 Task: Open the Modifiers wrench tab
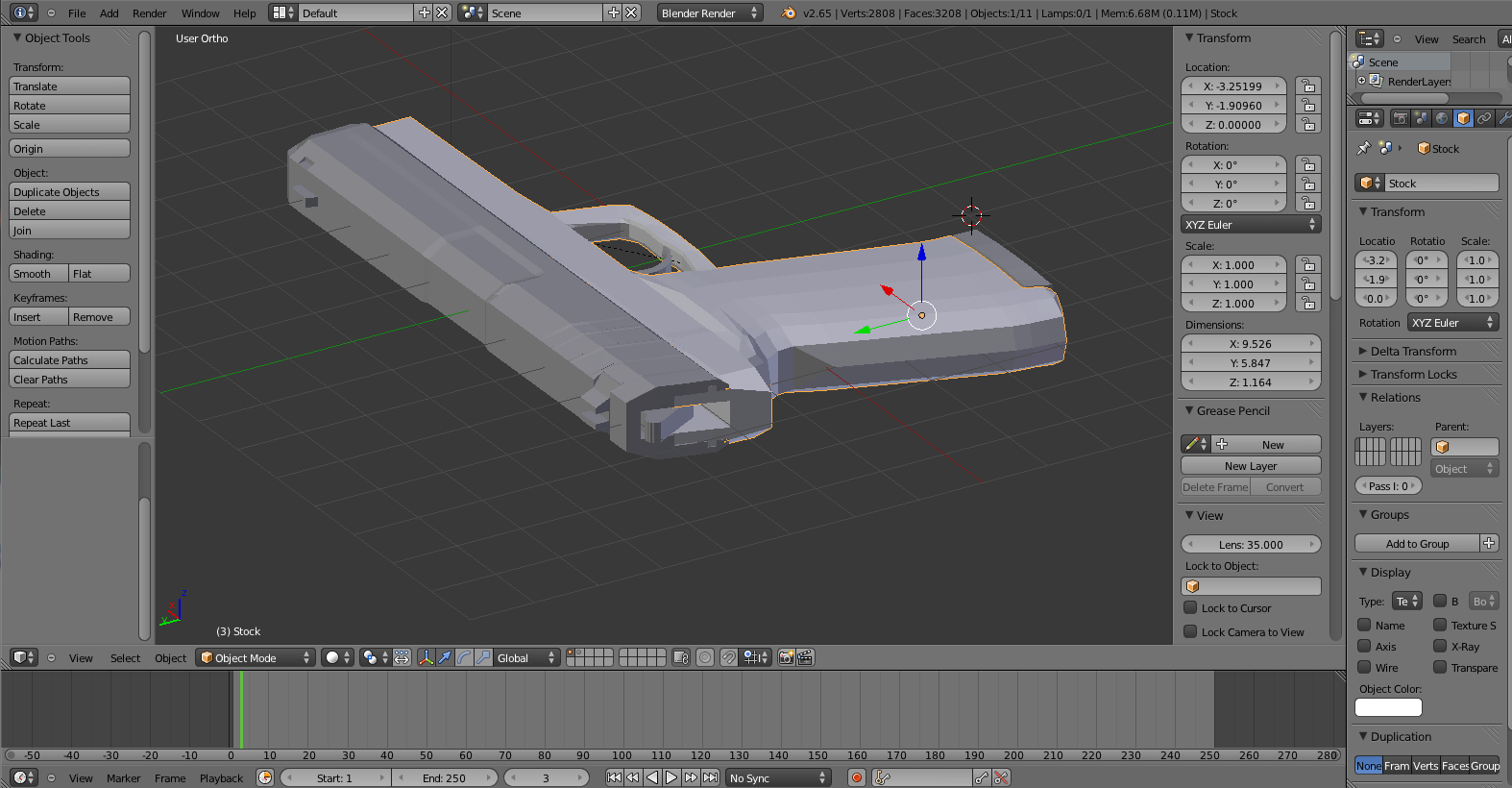tap(1503, 118)
